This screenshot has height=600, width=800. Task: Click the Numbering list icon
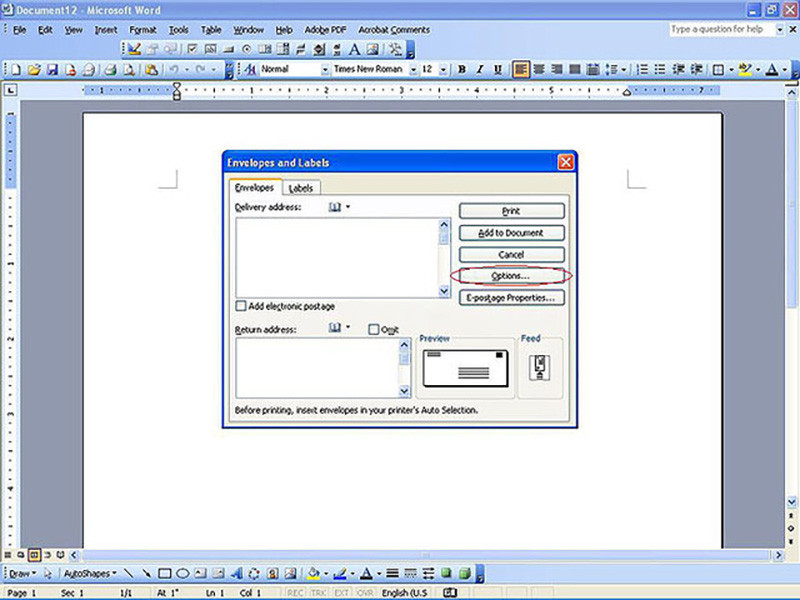click(642, 69)
